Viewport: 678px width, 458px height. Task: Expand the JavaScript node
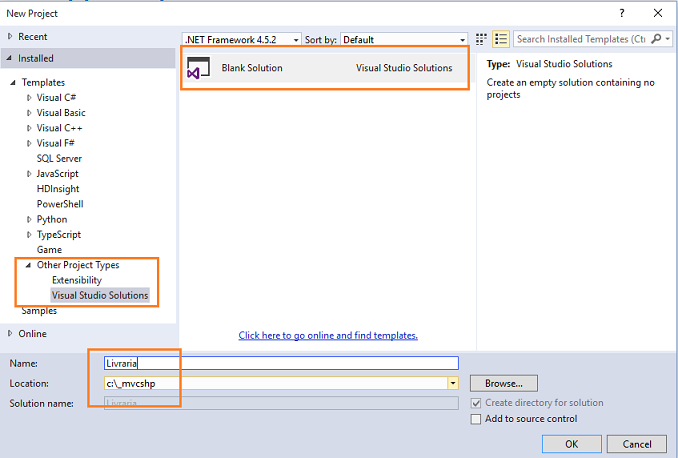coord(29,174)
